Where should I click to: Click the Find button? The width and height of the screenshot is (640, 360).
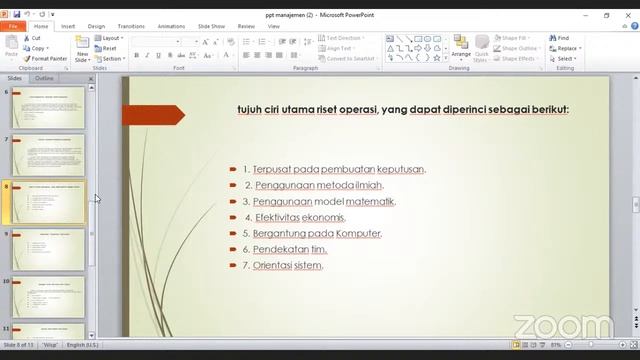coord(559,38)
